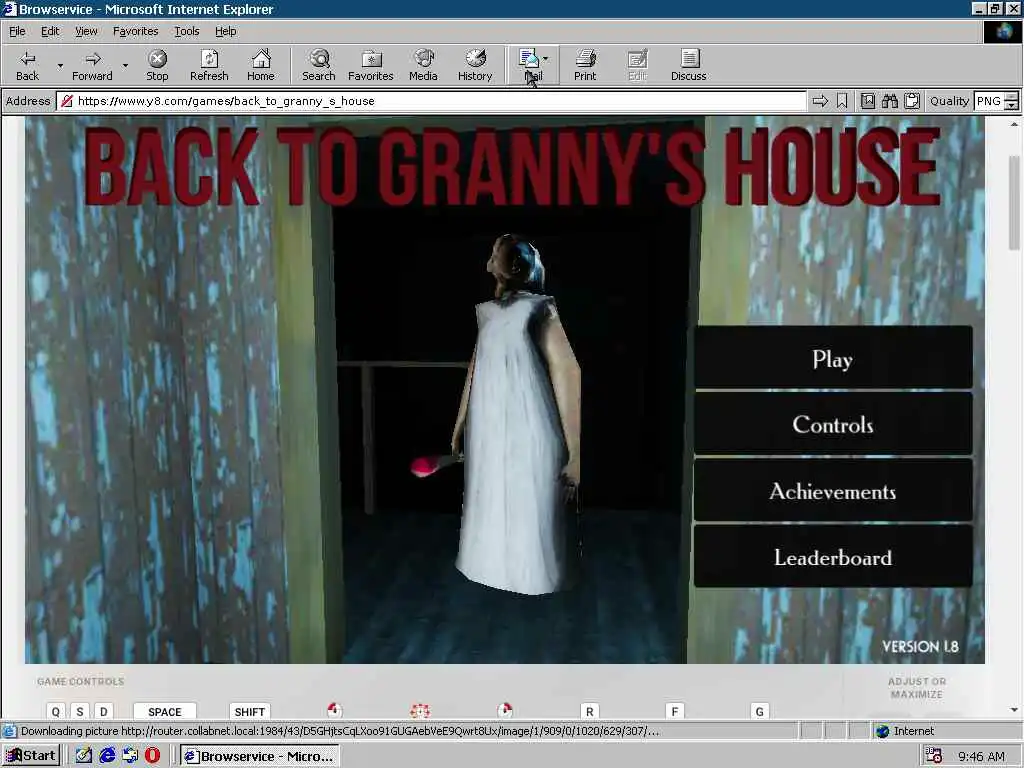
Task: Click the 9:46 AM taskbar clock
Action: click(x=981, y=756)
